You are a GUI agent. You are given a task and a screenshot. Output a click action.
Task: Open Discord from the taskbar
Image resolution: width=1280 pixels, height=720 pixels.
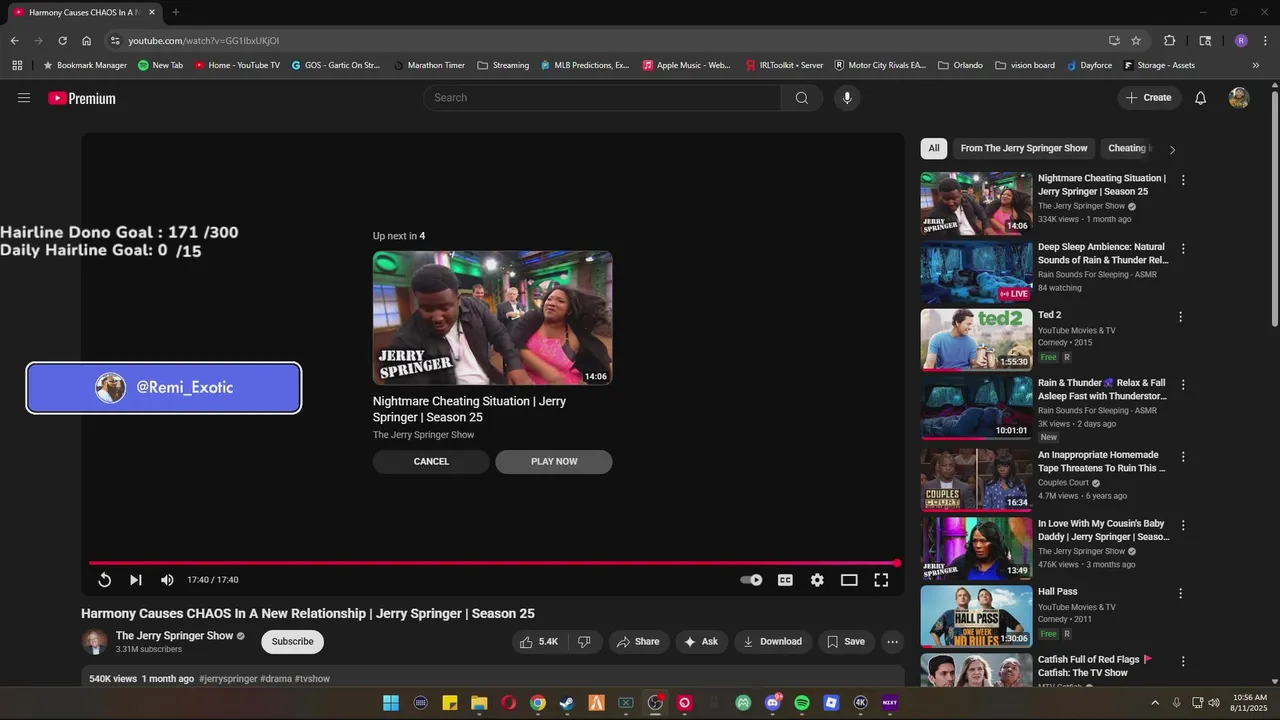click(772, 703)
